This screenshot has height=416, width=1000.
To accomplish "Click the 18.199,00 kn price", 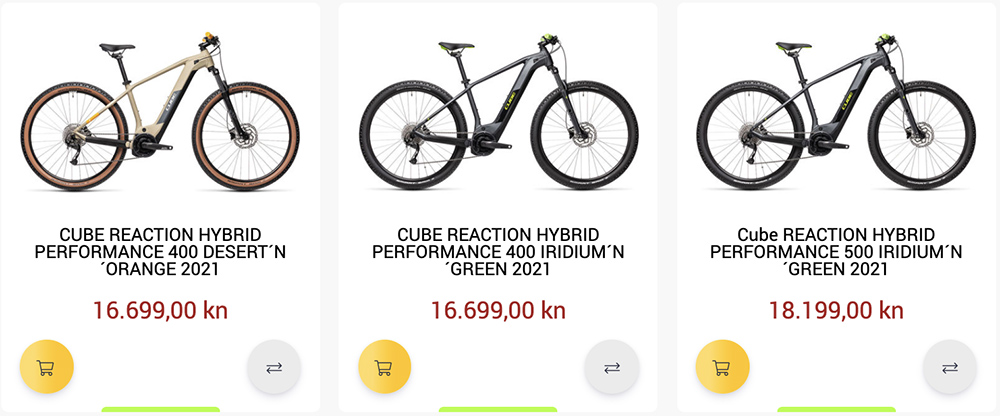I will 836,311.
